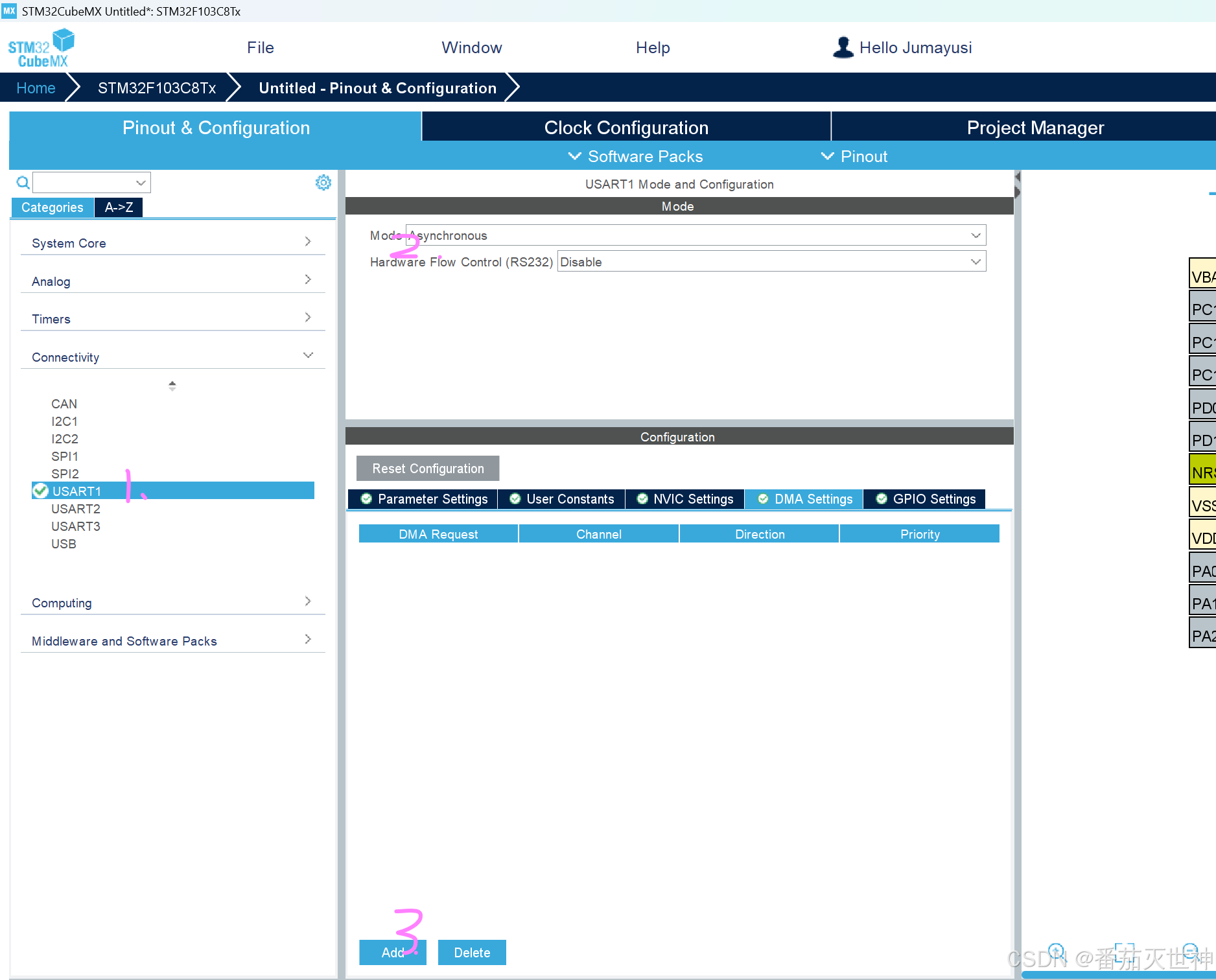Click the STM32CubeMX logo icon
The image size is (1216, 980).
pos(41,48)
